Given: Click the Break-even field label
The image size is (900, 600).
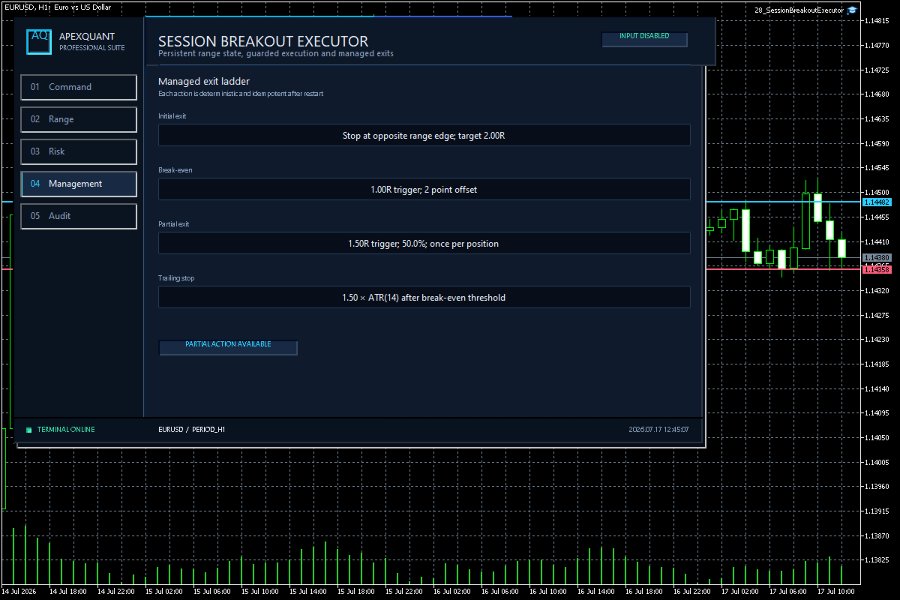Looking at the screenshot, I should pyautogui.click(x=175, y=170).
